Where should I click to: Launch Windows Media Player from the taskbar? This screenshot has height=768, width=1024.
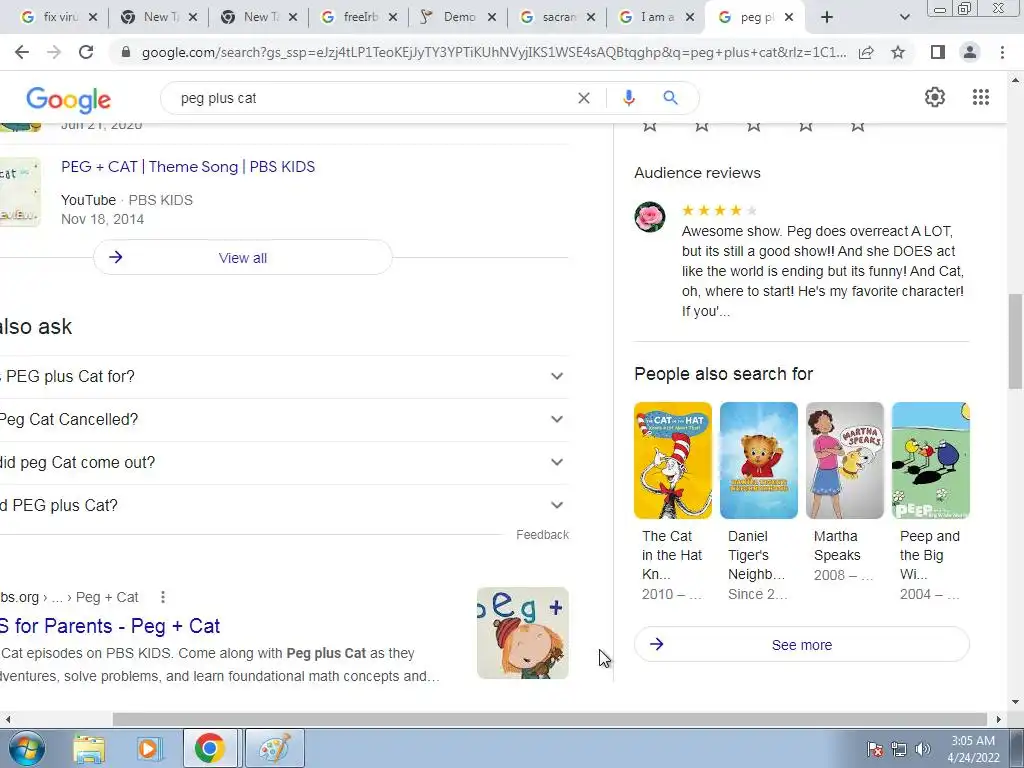click(x=149, y=748)
